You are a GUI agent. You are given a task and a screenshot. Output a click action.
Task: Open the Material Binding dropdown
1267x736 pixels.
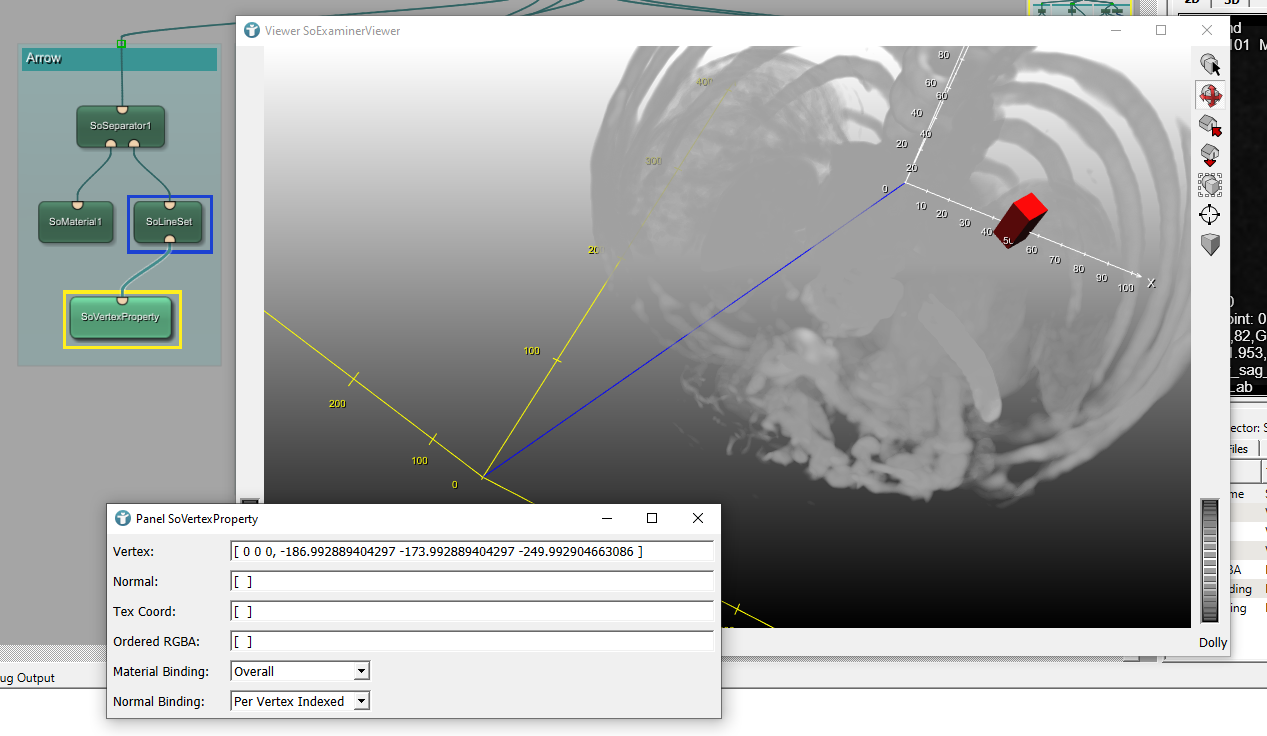tap(300, 671)
